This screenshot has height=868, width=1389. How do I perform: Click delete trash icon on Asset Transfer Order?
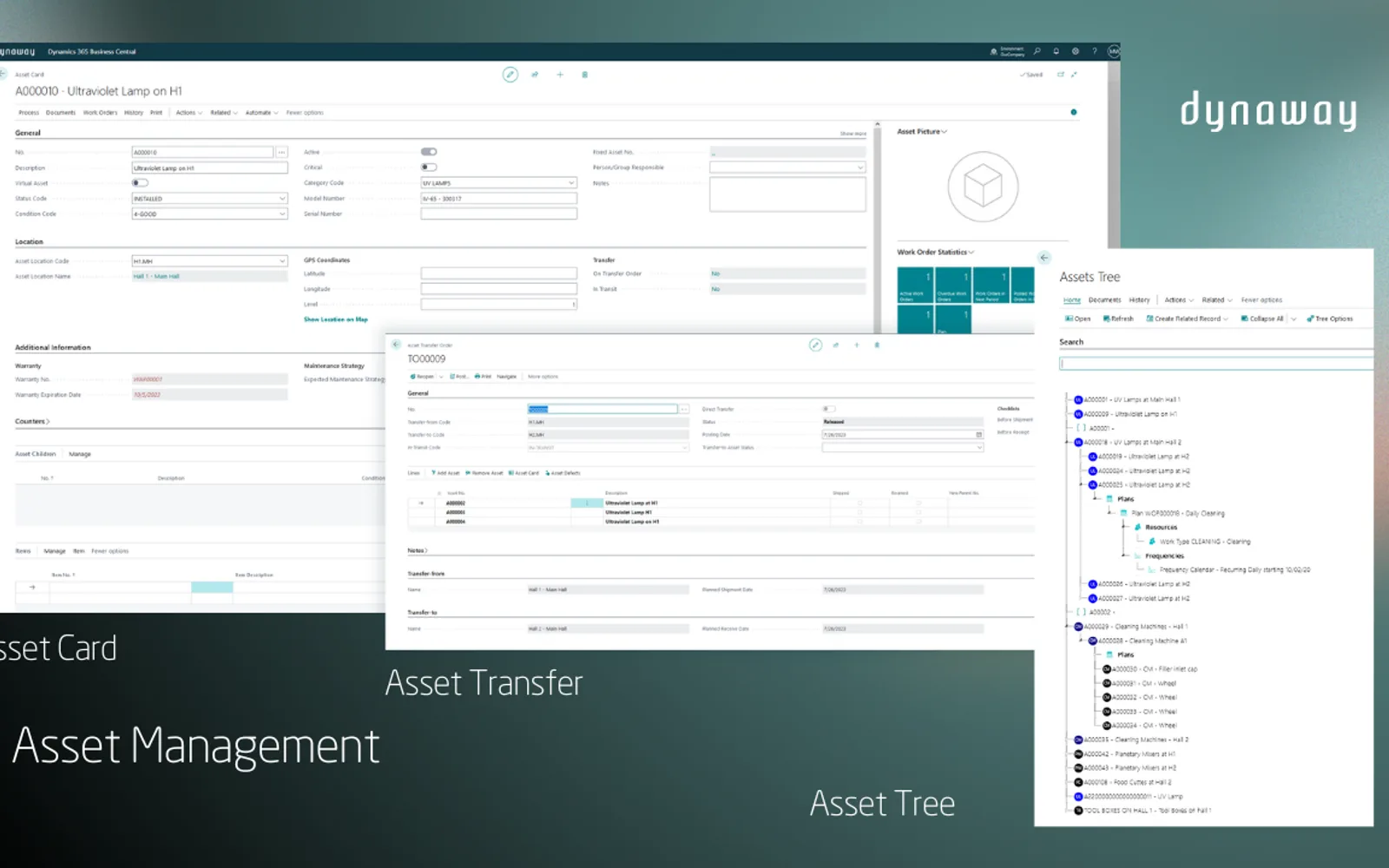pyautogui.click(x=877, y=345)
